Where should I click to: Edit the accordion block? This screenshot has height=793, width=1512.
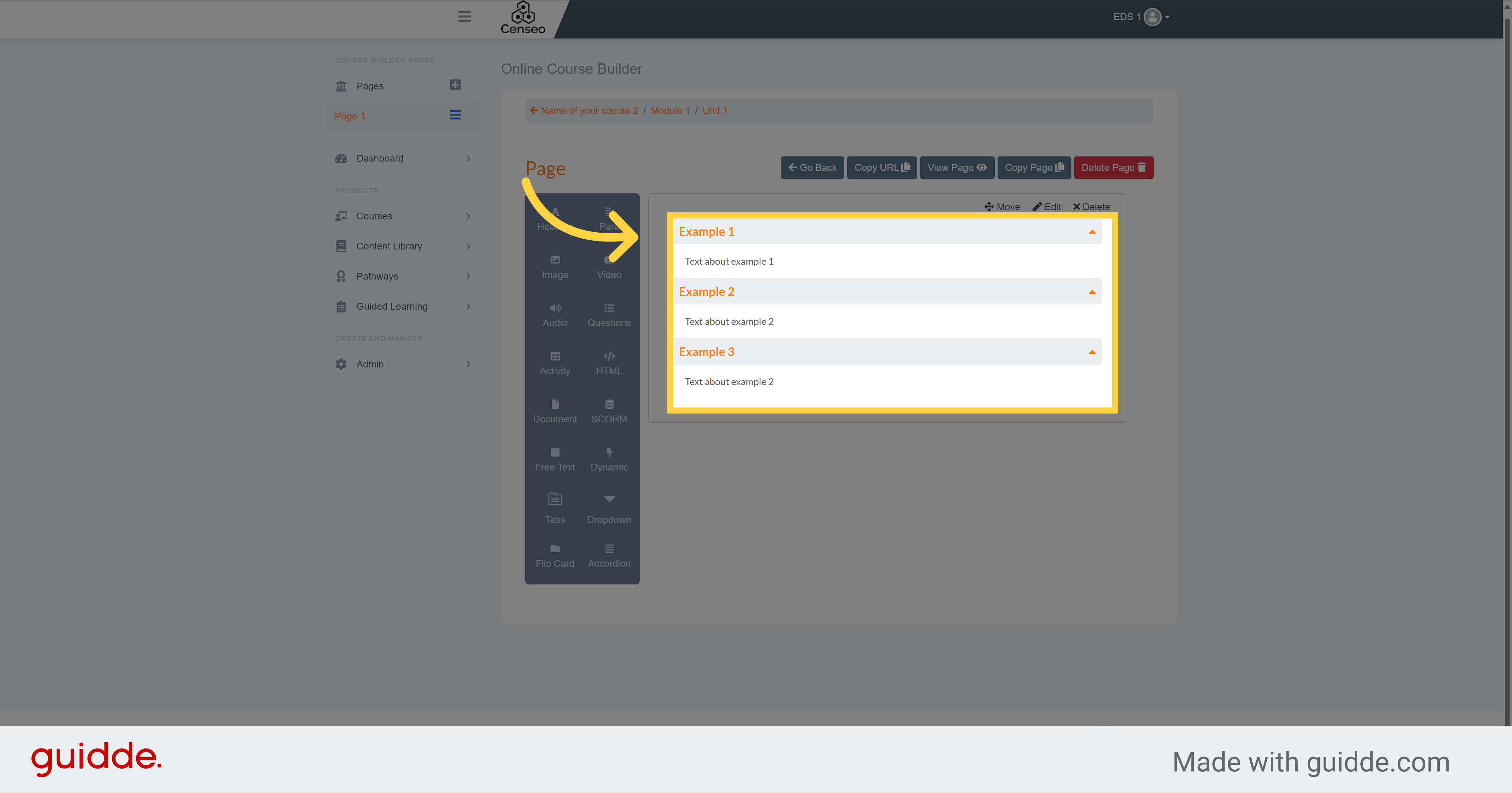1047,207
